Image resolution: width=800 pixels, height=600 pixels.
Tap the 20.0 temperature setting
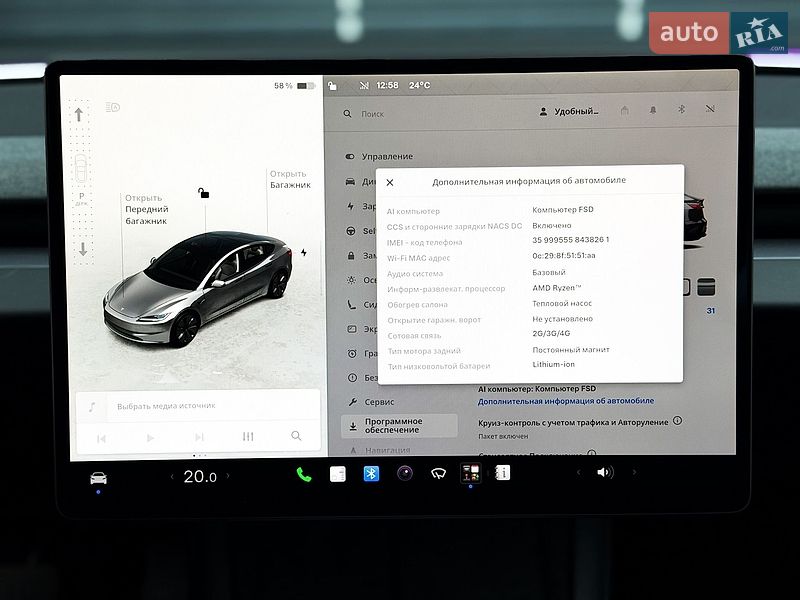click(199, 477)
